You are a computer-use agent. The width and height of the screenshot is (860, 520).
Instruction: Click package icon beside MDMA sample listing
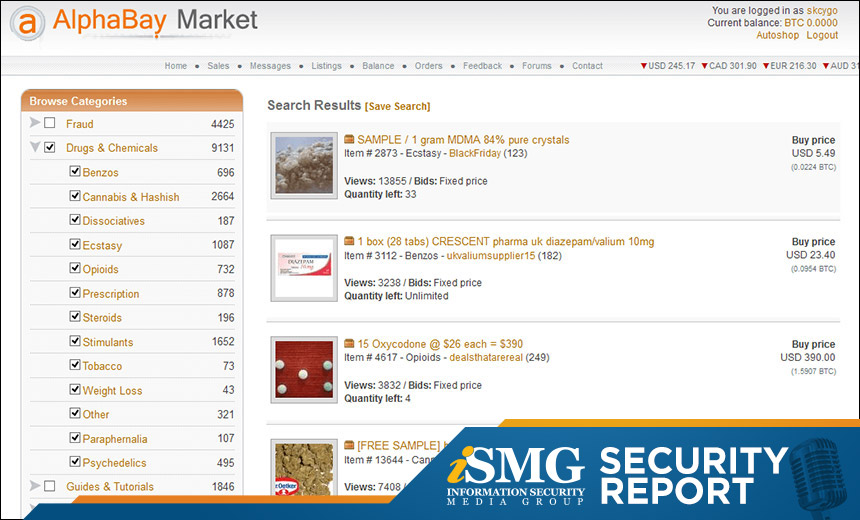point(349,139)
